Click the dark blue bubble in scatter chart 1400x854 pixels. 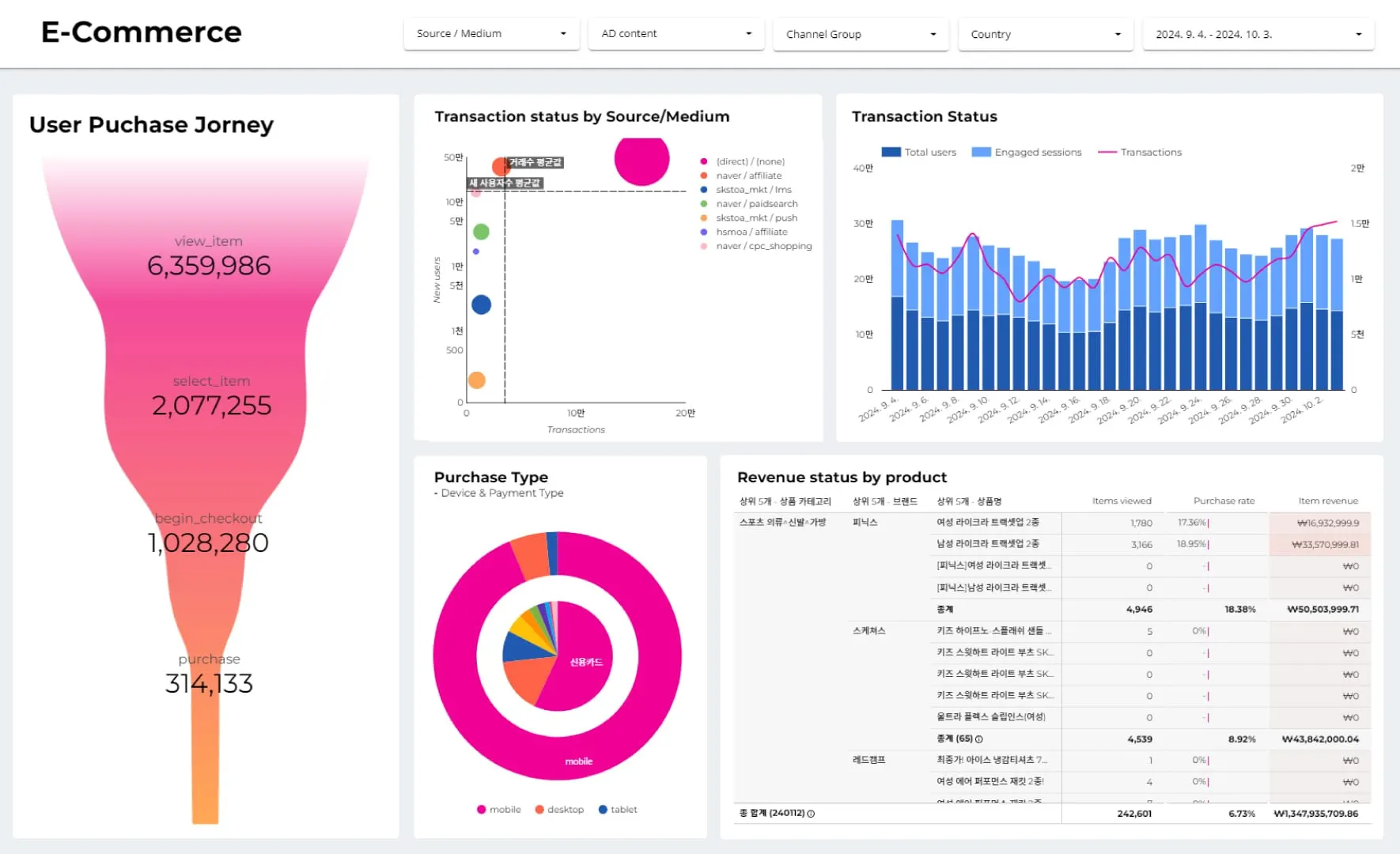481,304
